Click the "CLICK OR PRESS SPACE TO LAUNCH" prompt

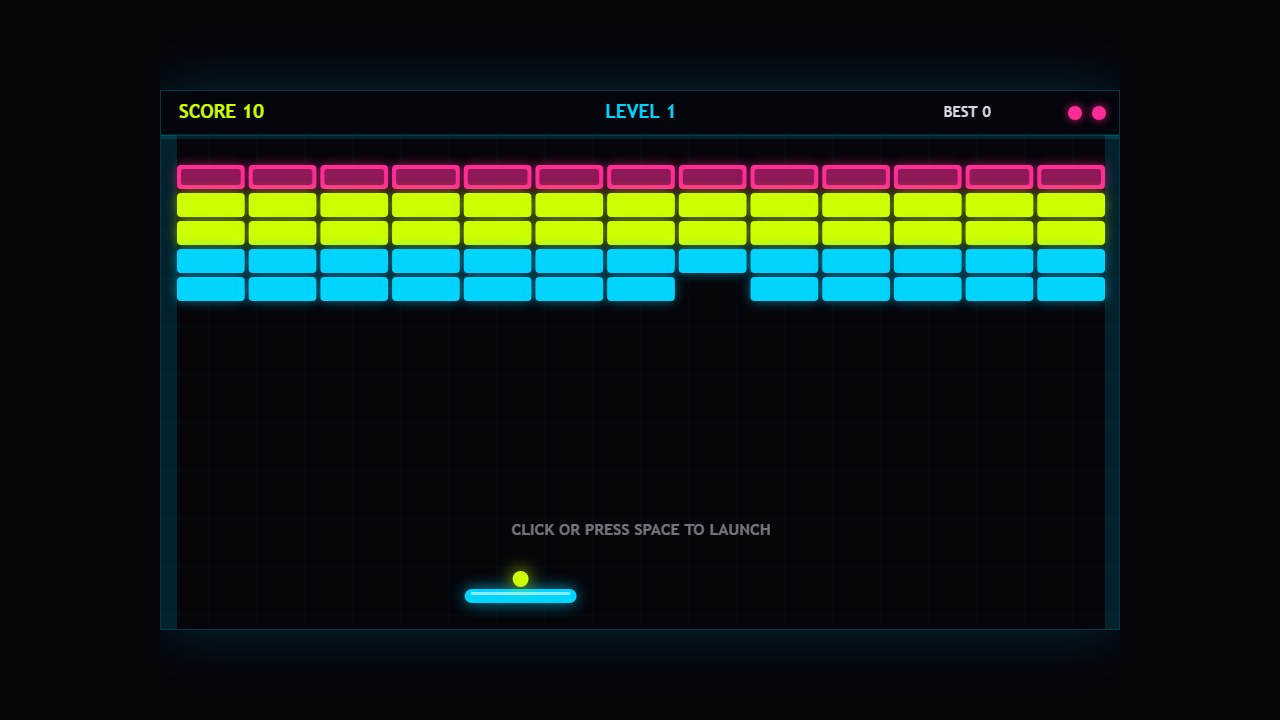[641, 530]
